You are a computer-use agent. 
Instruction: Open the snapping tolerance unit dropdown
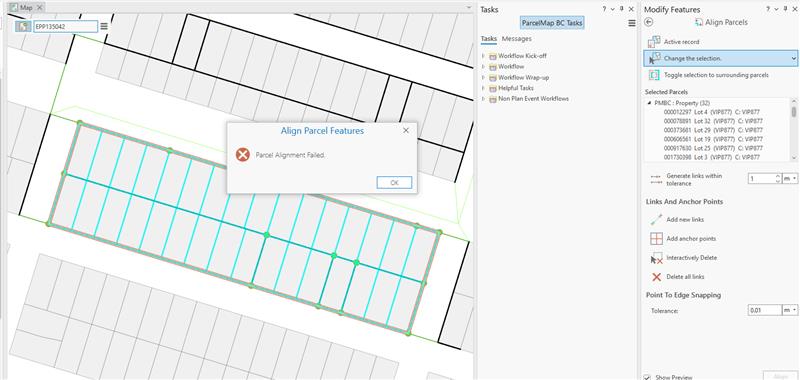pyautogui.click(x=791, y=310)
